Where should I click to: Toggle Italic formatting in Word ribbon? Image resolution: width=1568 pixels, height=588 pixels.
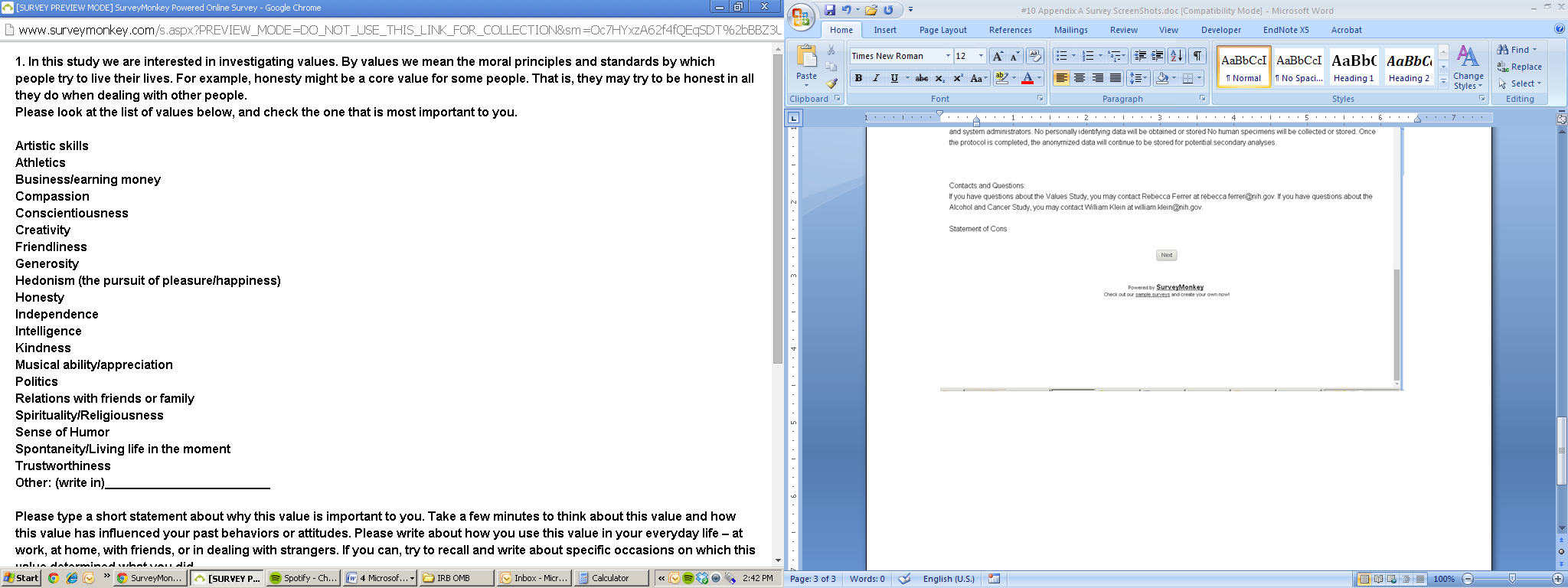pos(876,78)
